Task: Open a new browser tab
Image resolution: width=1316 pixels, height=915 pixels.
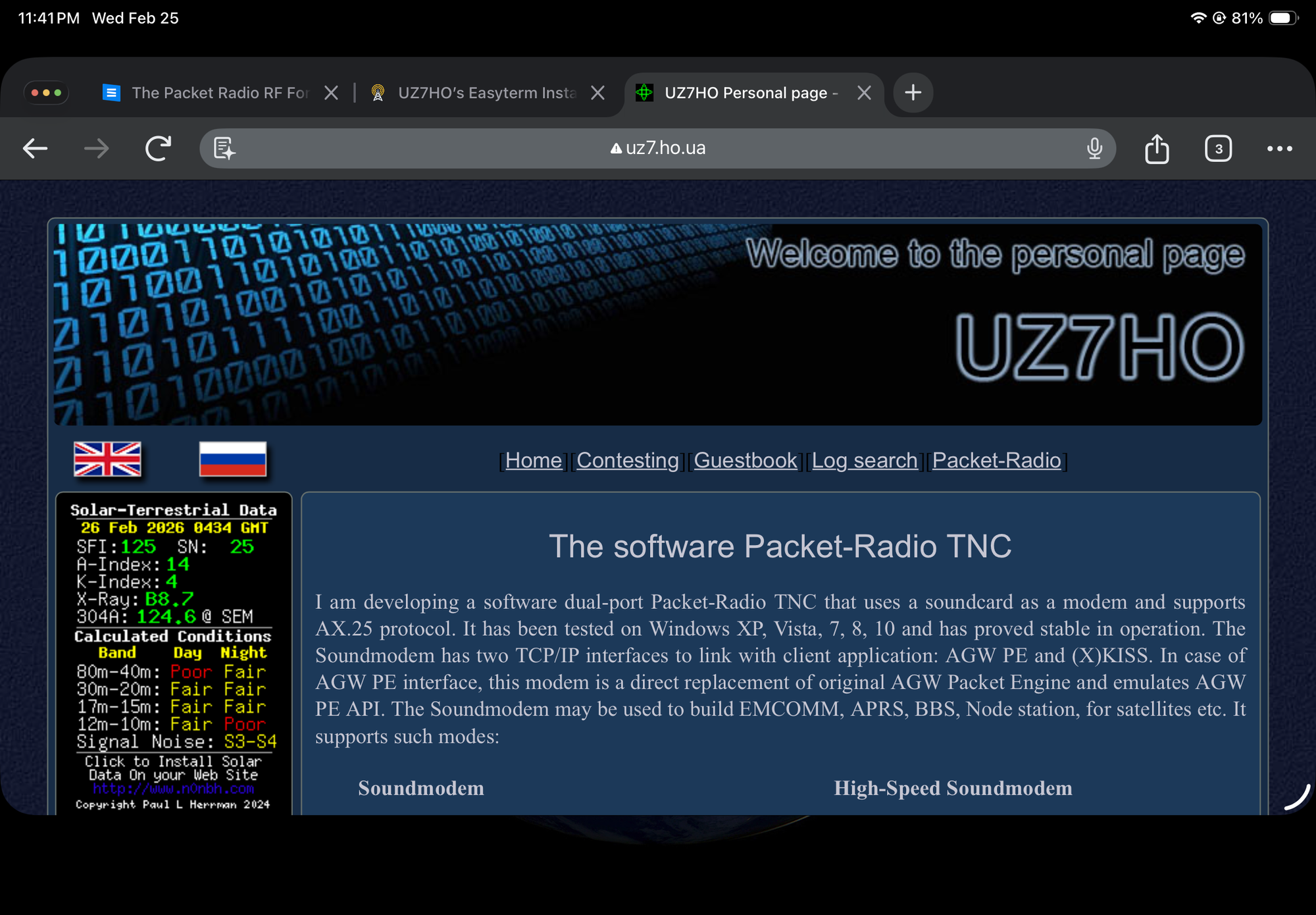Action: pyautogui.click(x=913, y=92)
